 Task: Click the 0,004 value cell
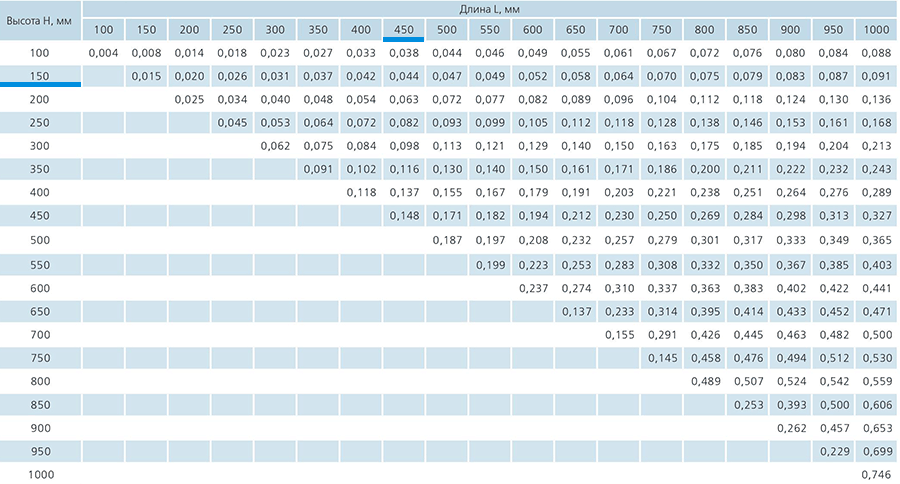click(103, 53)
